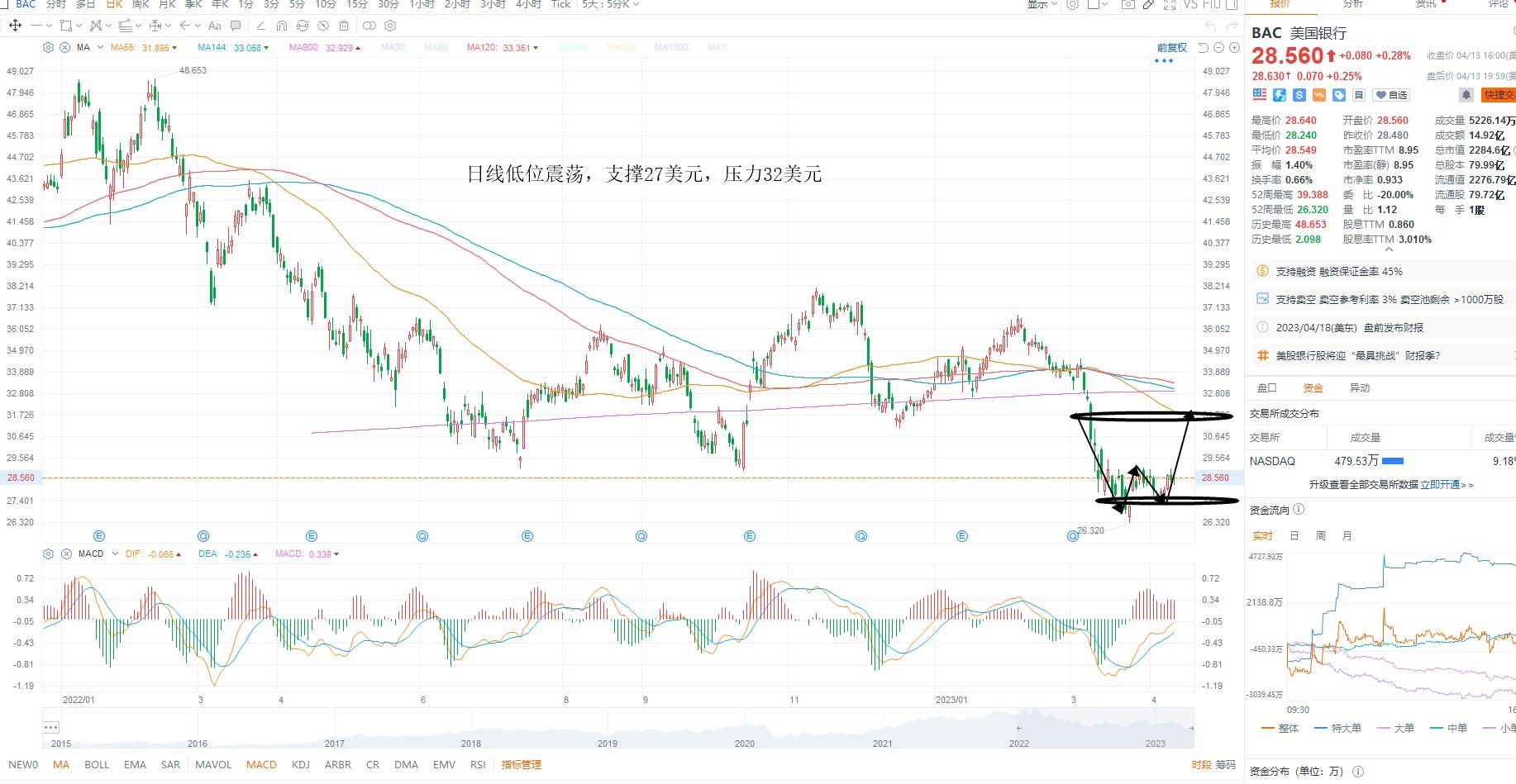The image size is (1516, 784).
Task: Toggle RSI sub-indicator
Action: (478, 764)
